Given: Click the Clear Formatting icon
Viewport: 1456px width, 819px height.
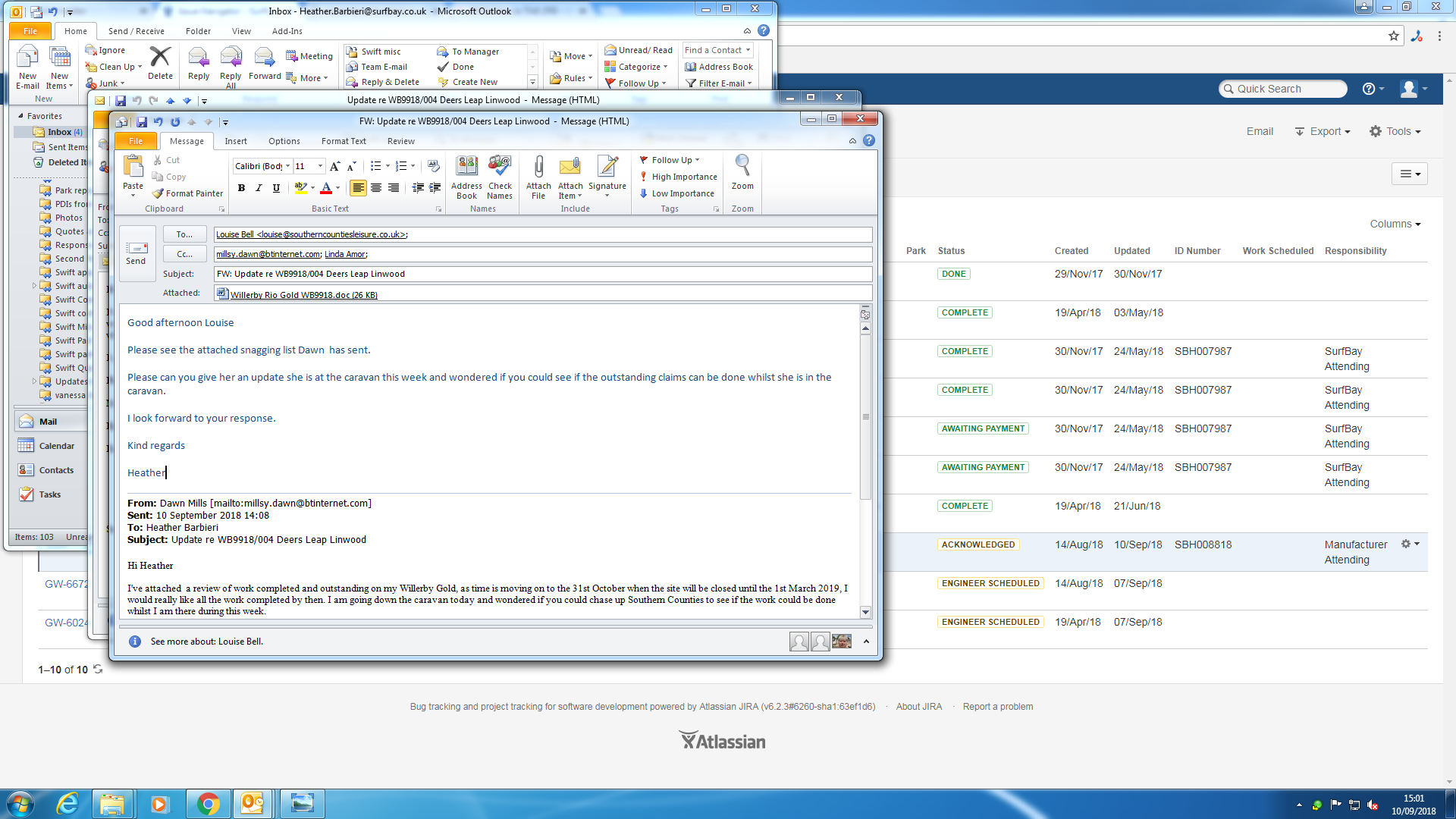Looking at the screenshot, I should coord(433,166).
